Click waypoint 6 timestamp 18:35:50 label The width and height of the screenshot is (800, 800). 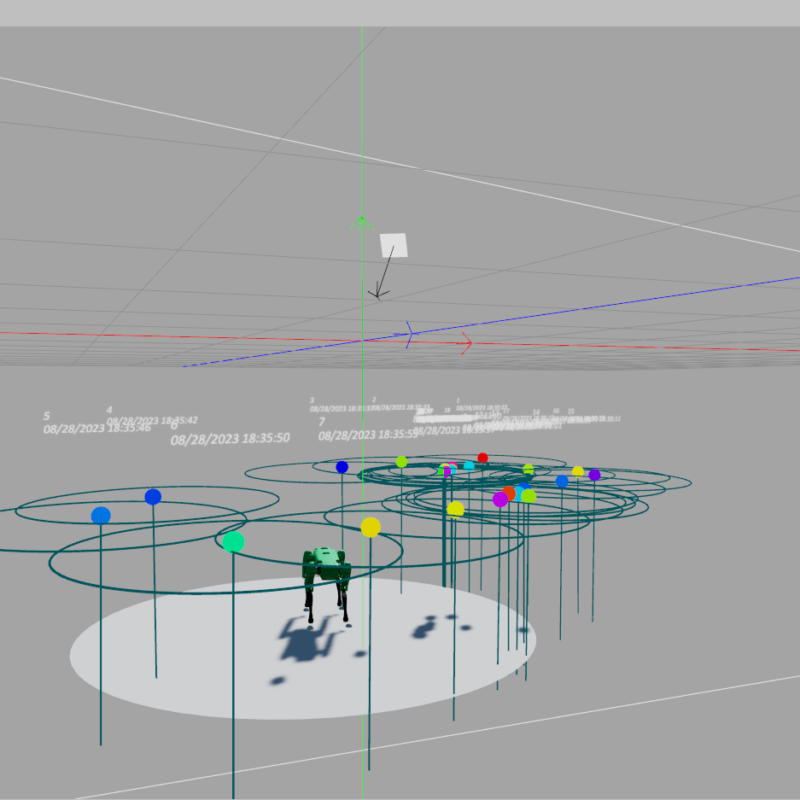tap(230, 438)
